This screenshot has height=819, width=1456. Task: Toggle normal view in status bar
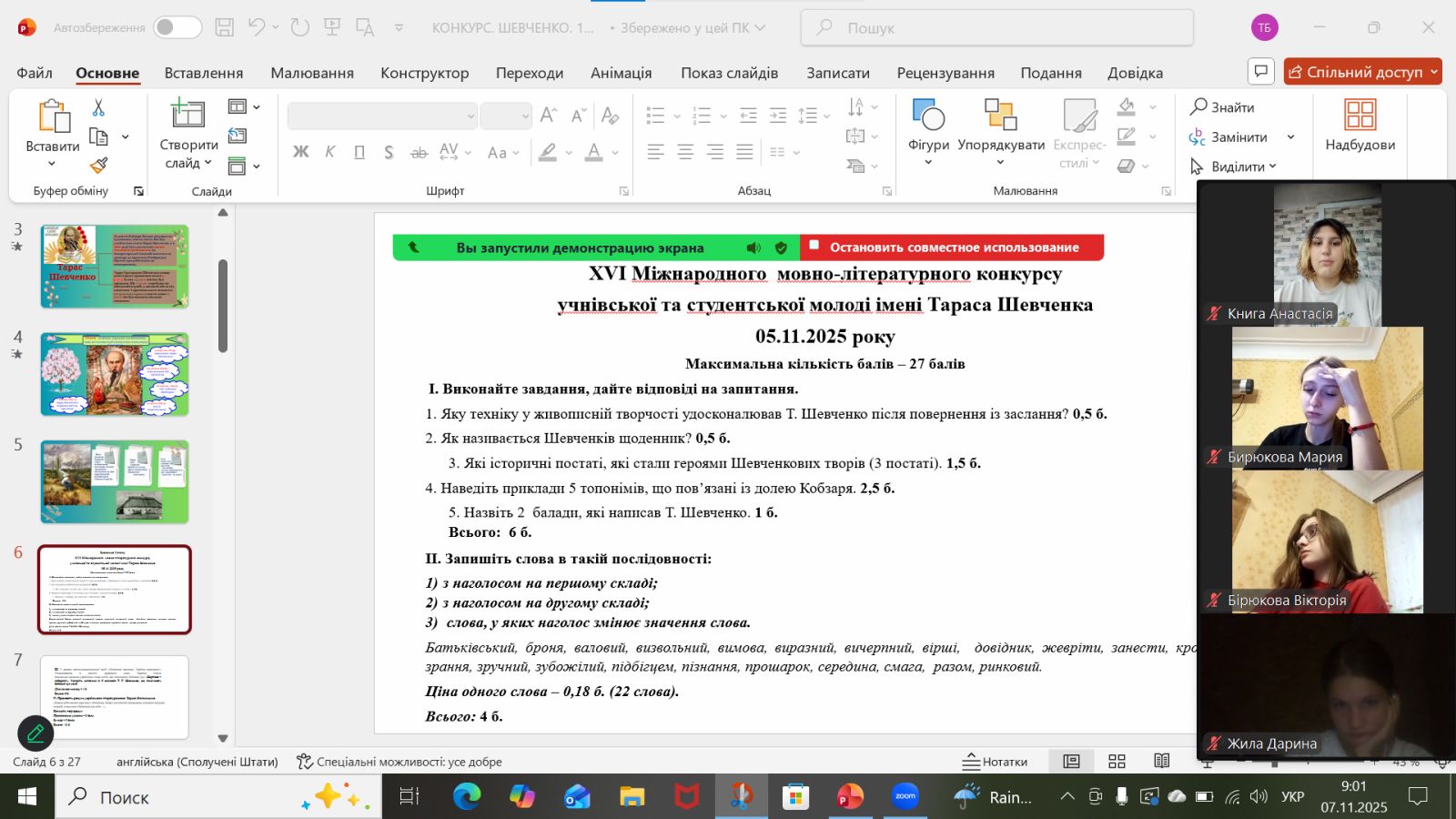(1071, 762)
